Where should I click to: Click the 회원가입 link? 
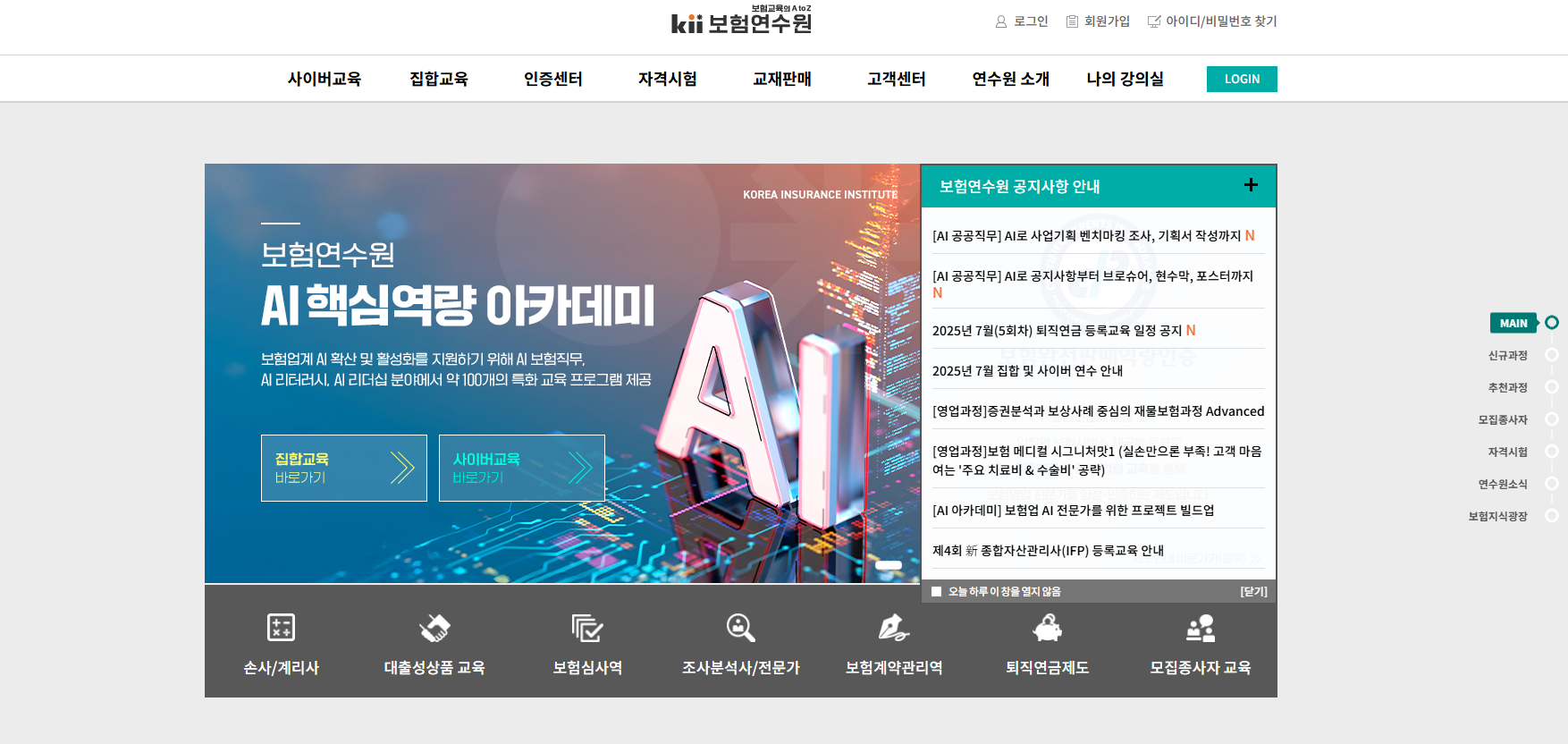click(1107, 21)
